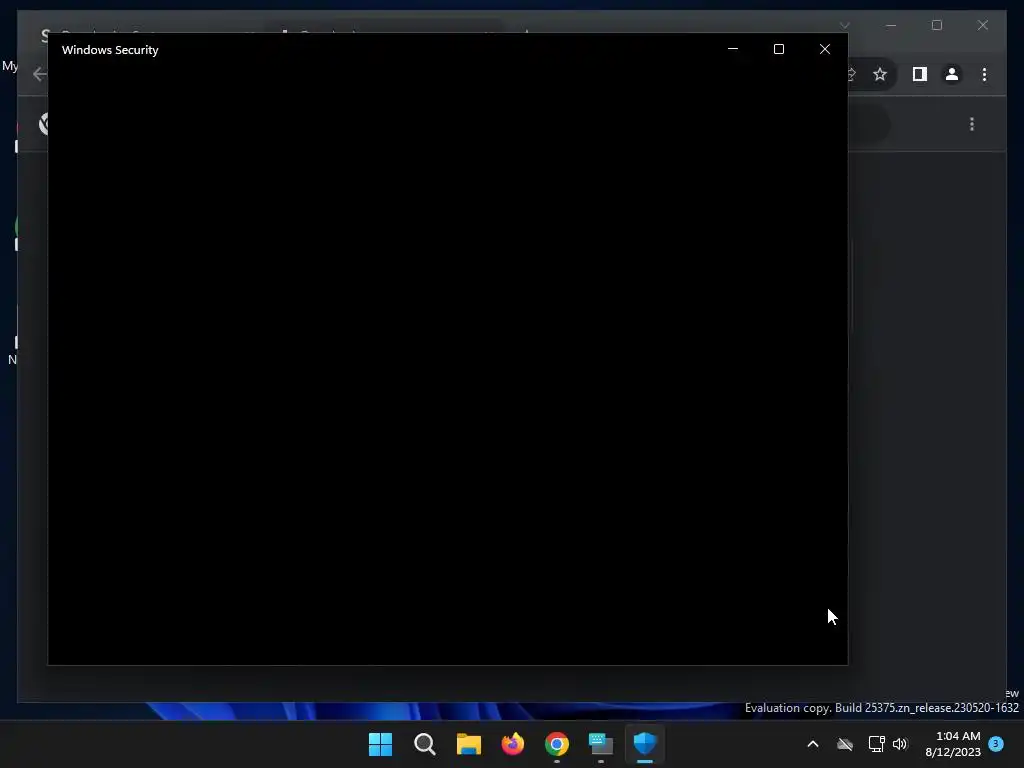Open network status tray icon
The image size is (1024, 768).
pos(876,744)
